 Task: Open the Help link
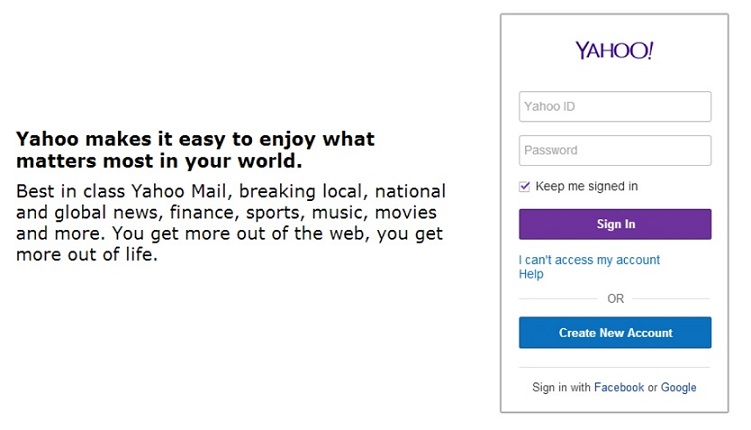tap(531, 274)
